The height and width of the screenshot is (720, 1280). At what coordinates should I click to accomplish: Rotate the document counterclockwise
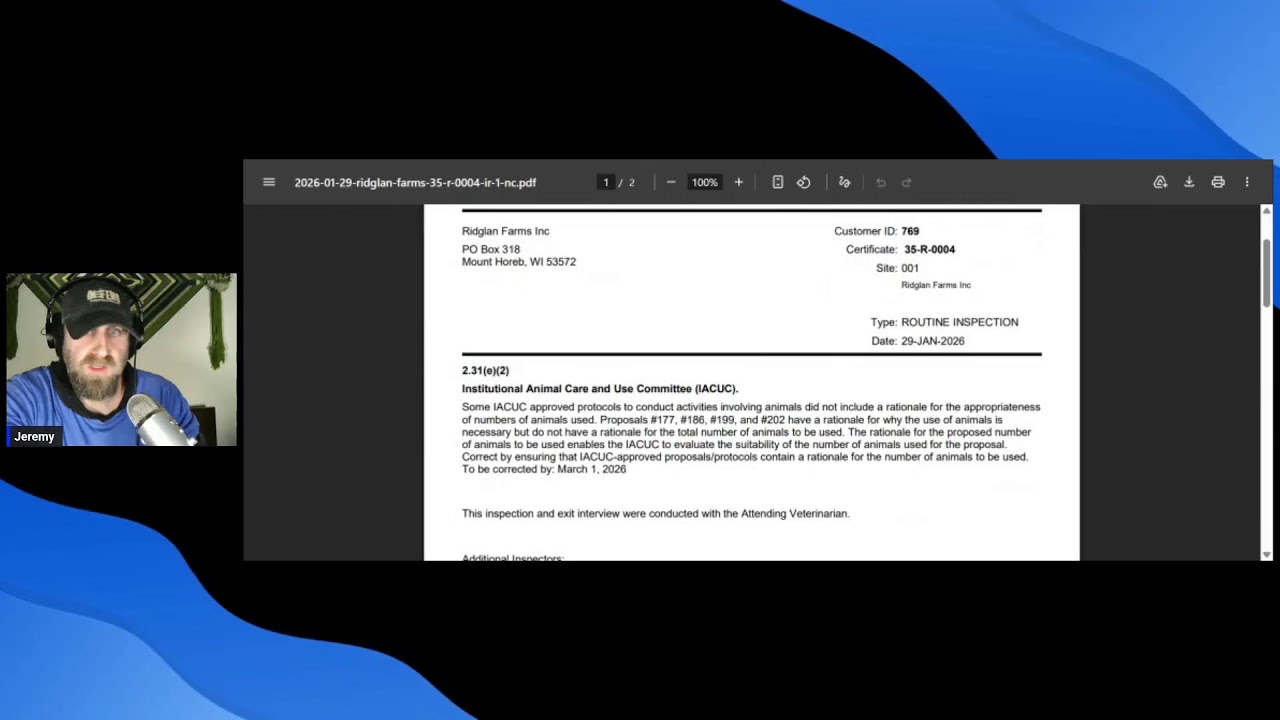[x=803, y=182]
